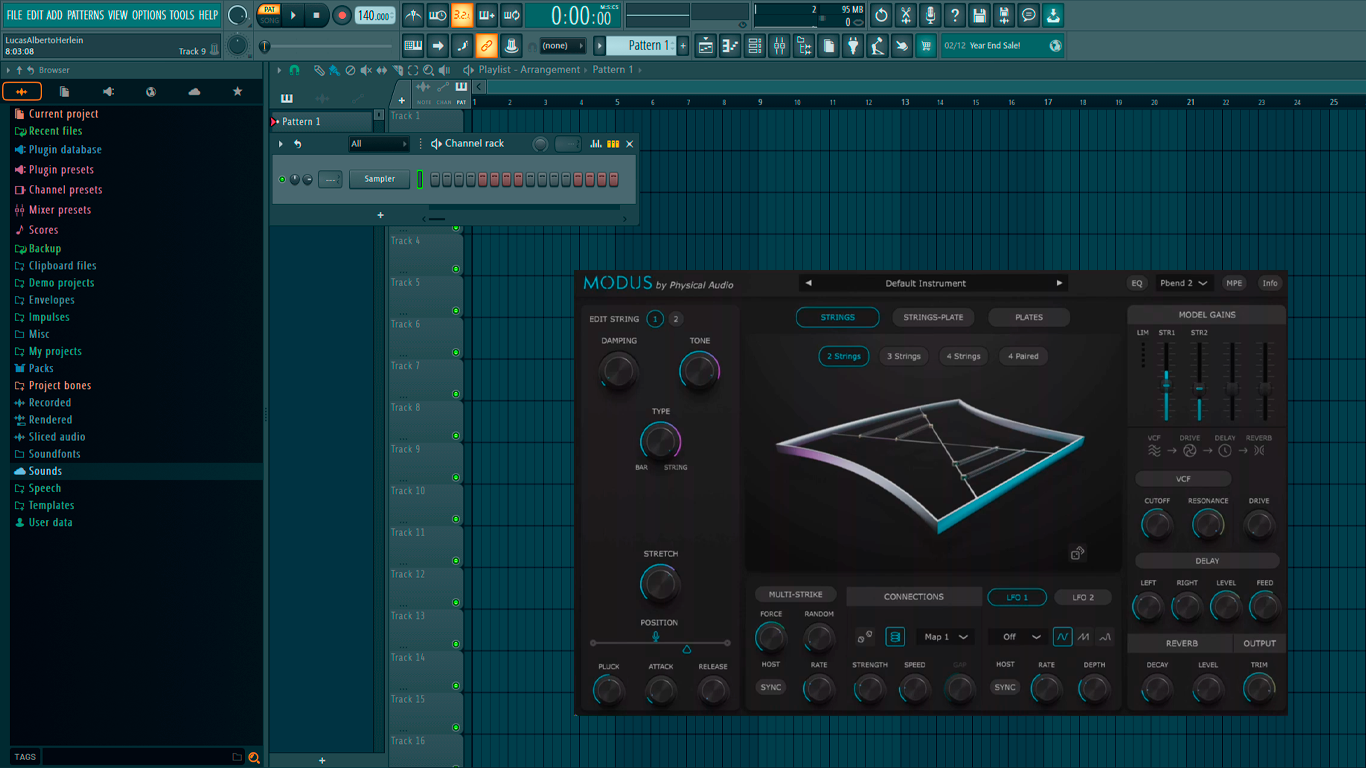Open the LFO Off dropdown in Modus
Image resolution: width=1366 pixels, height=768 pixels.
(x=1018, y=637)
